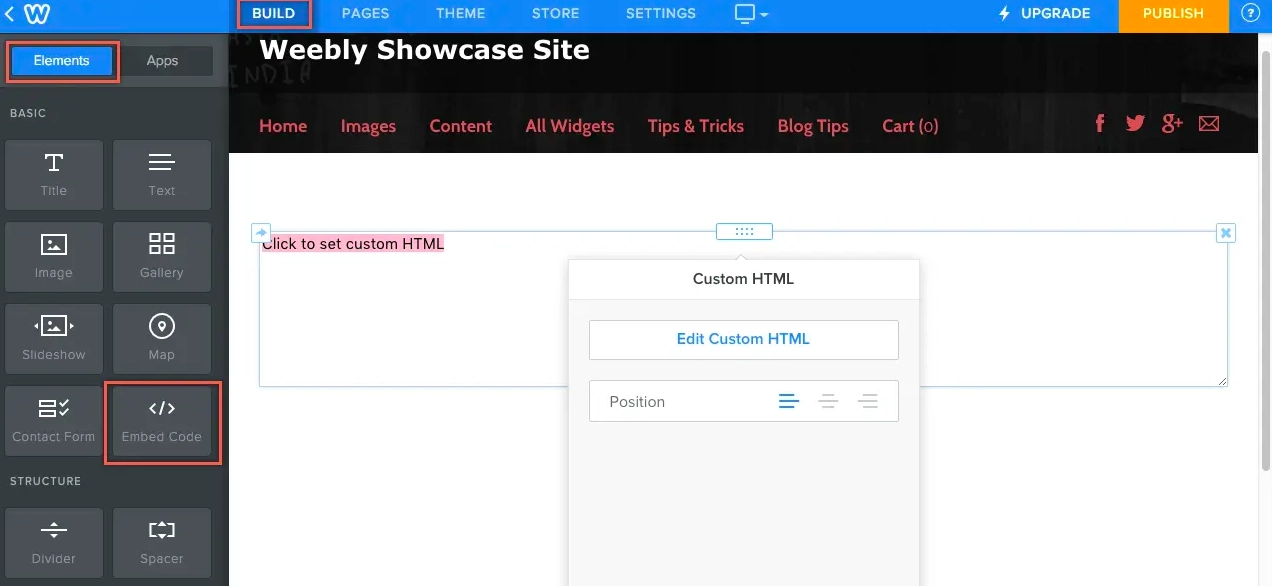The width and height of the screenshot is (1272, 586).
Task: Add an Image element
Action: click(54, 257)
